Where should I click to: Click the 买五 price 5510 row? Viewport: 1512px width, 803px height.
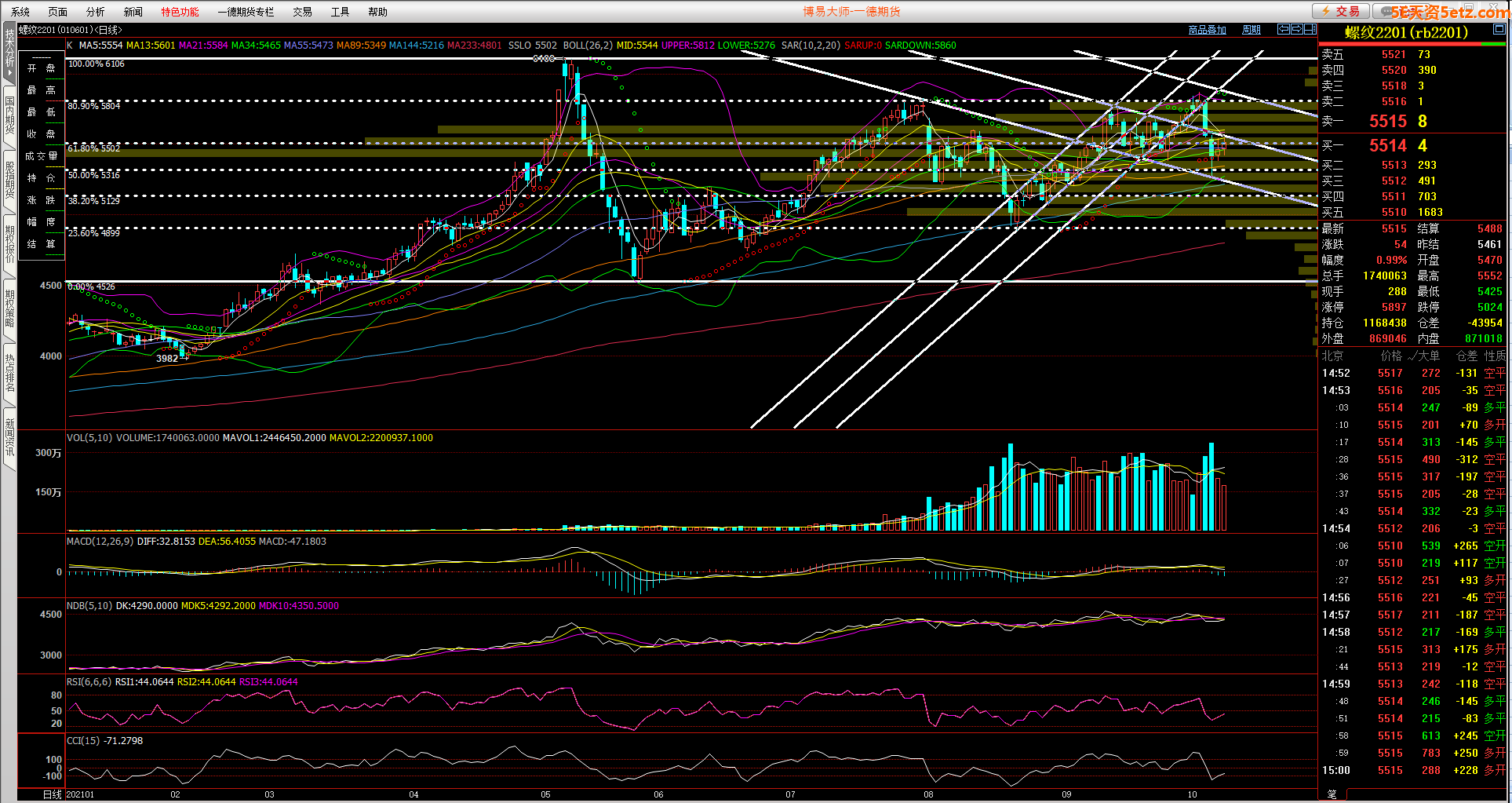(1412, 212)
